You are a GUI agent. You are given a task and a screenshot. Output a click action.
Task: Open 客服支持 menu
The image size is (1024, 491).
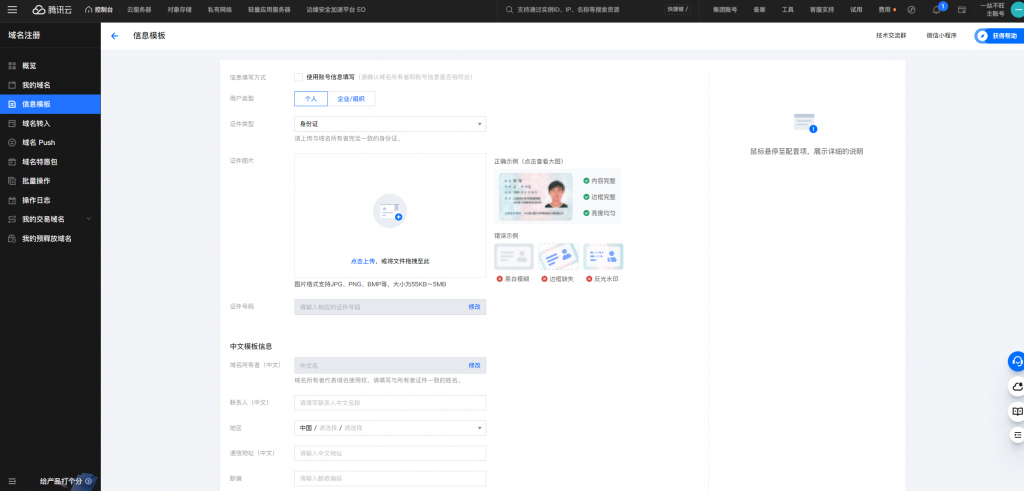click(822, 10)
